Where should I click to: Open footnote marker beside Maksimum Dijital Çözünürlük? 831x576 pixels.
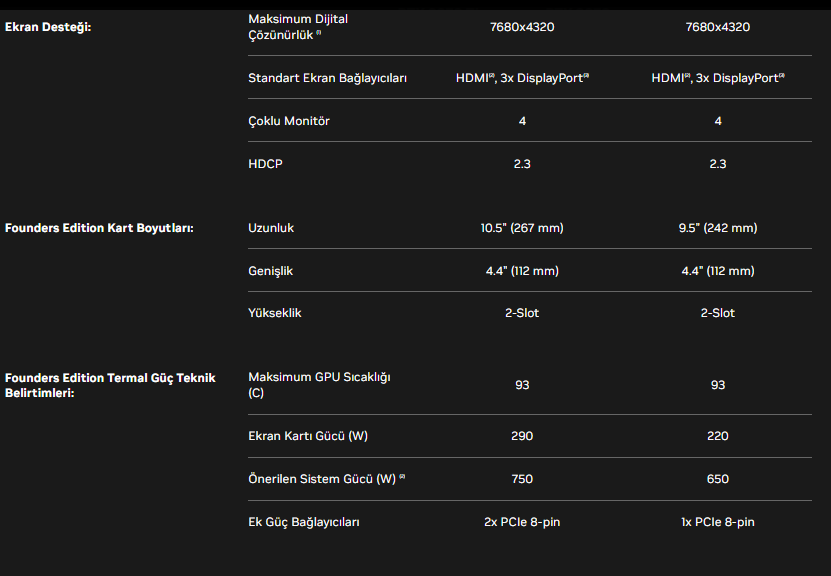(x=319, y=34)
